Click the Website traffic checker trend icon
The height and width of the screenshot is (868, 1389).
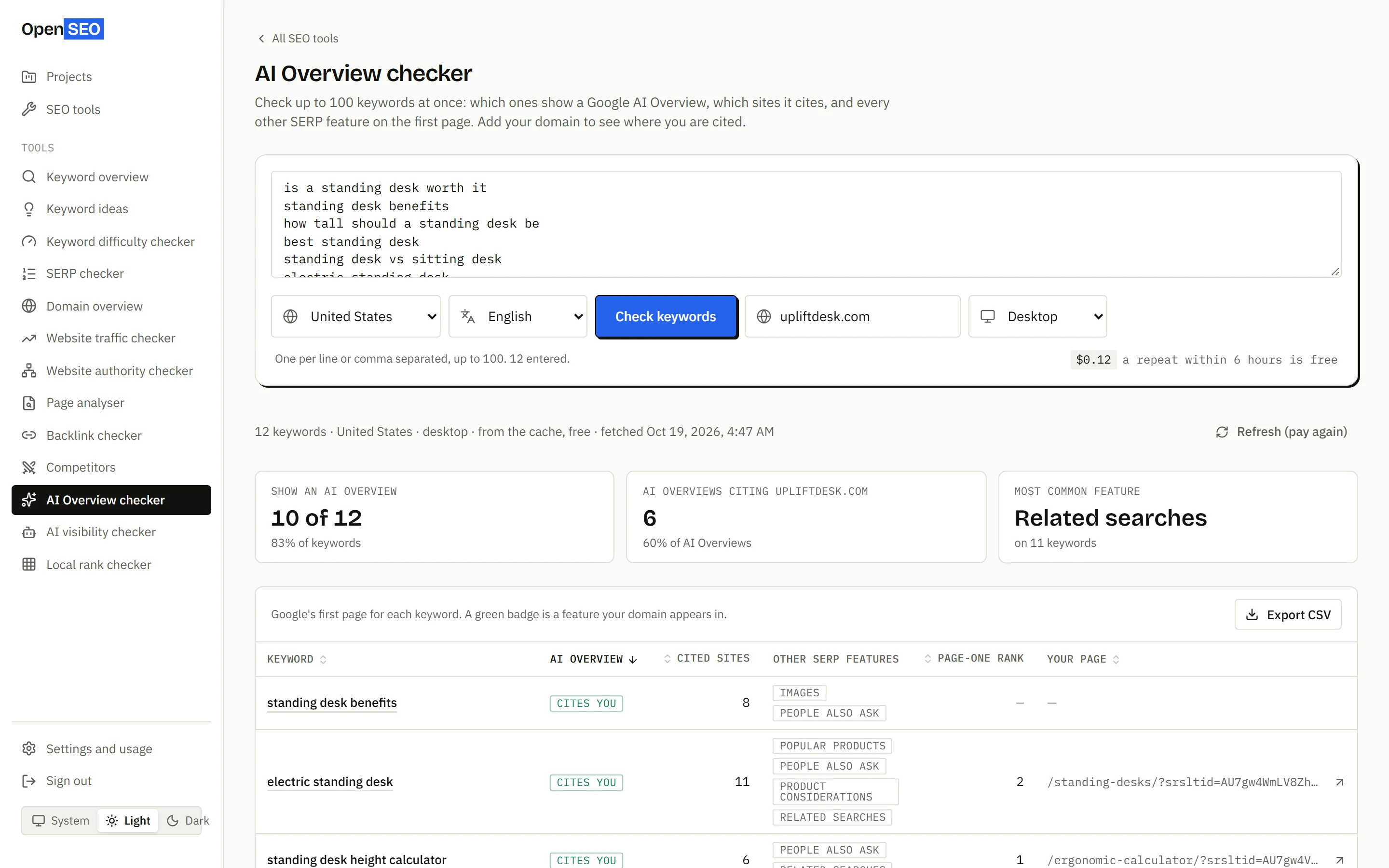[x=29, y=338]
